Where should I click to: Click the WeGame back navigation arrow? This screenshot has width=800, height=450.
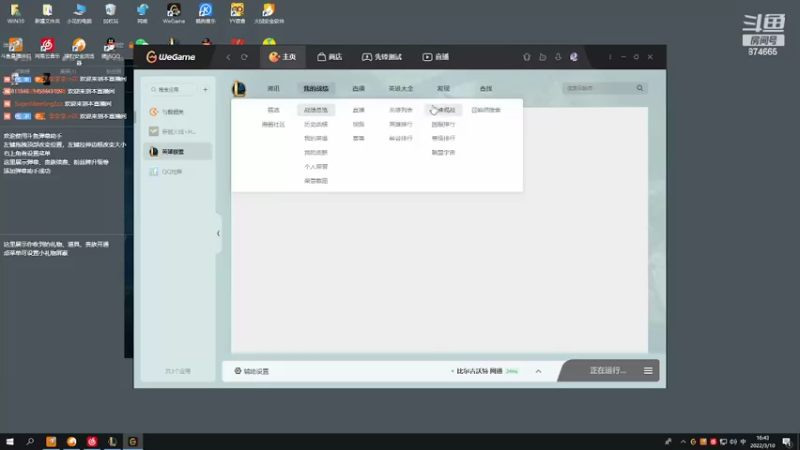(x=228, y=57)
